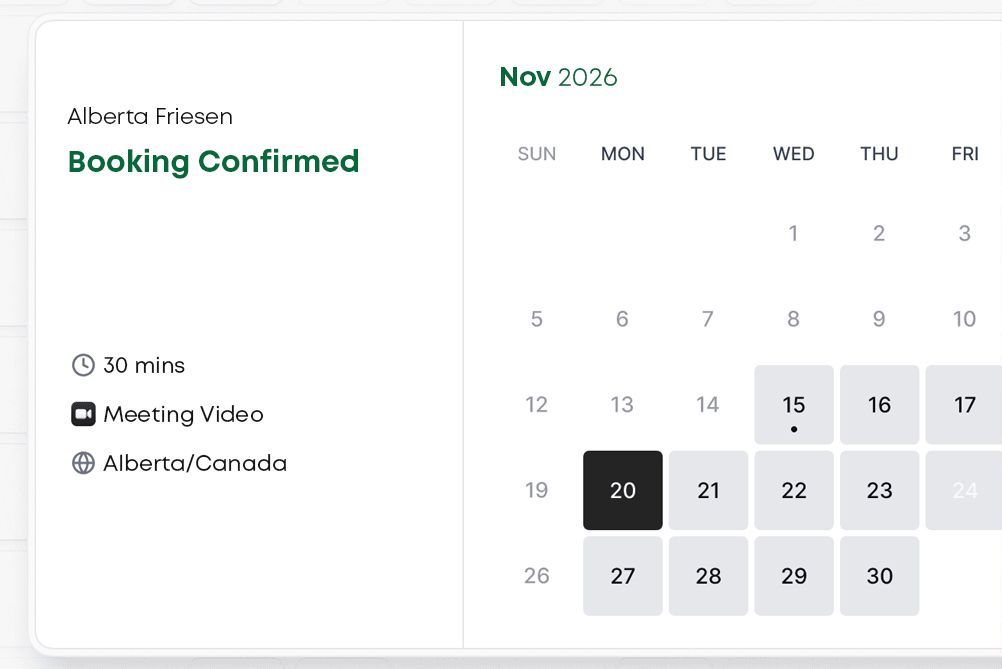Click the clock icon beside 30 mins
1002x669 pixels.
coord(83,365)
